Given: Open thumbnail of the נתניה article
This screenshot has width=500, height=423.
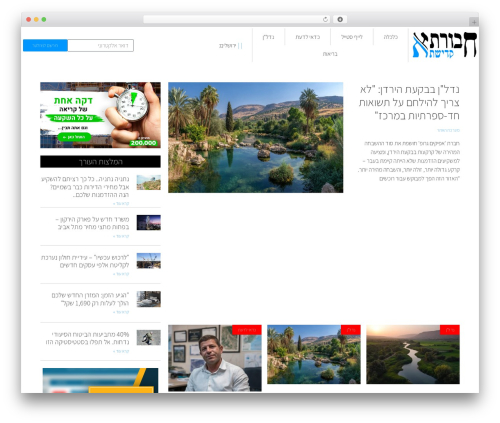Looking at the screenshot, I should pos(149,183).
